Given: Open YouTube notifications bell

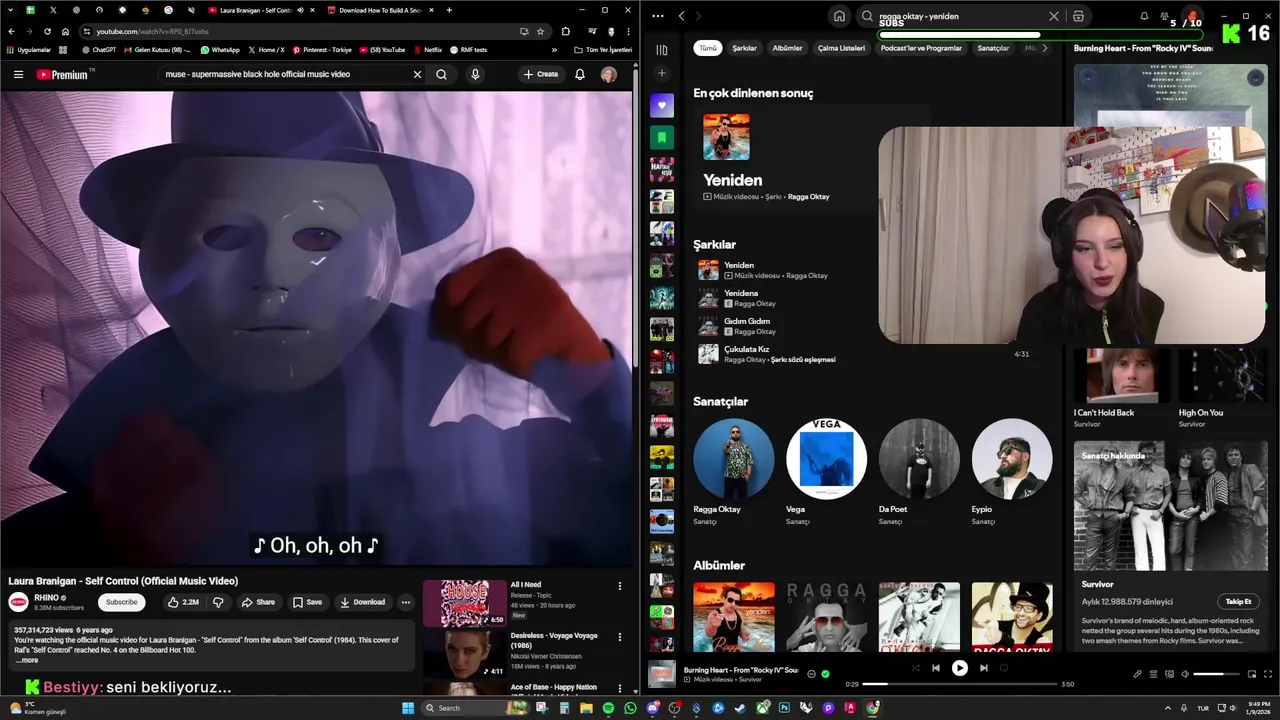Looking at the screenshot, I should (579, 74).
